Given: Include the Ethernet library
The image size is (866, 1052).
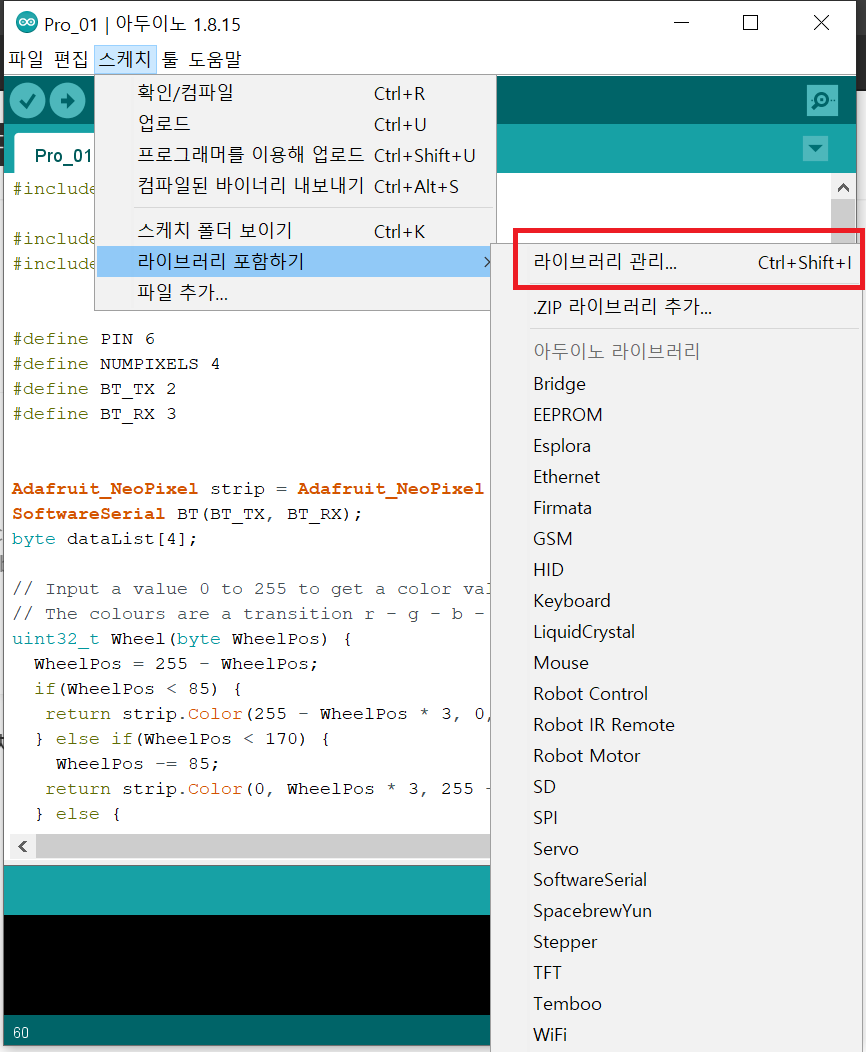Looking at the screenshot, I should pos(678,476).
